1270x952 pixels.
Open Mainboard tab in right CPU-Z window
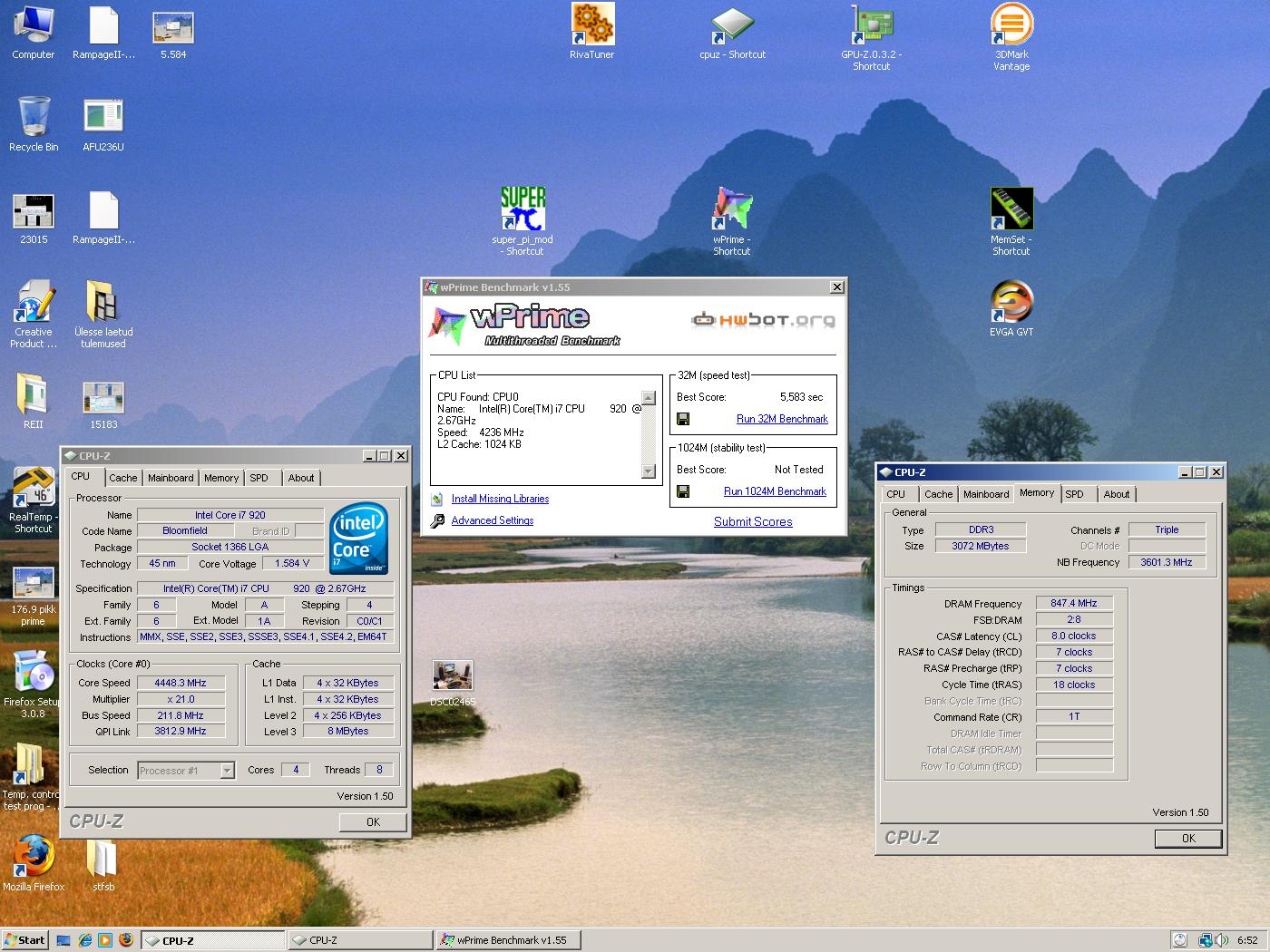point(986,494)
